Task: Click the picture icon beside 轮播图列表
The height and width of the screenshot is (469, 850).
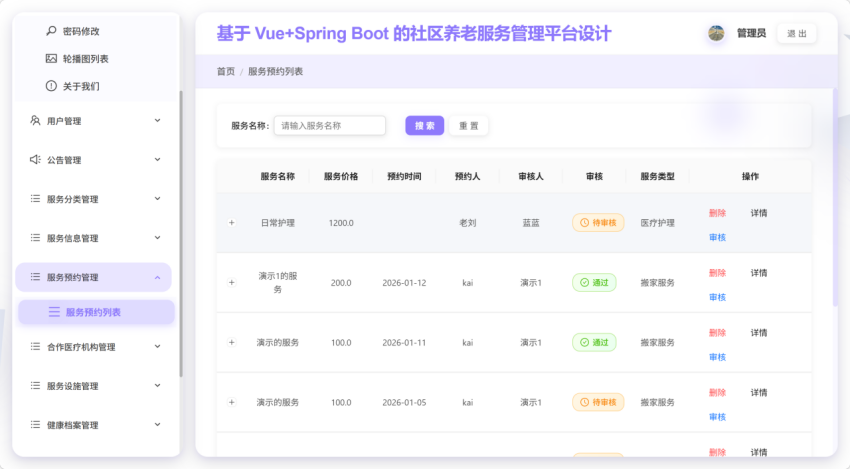Action: [51, 59]
